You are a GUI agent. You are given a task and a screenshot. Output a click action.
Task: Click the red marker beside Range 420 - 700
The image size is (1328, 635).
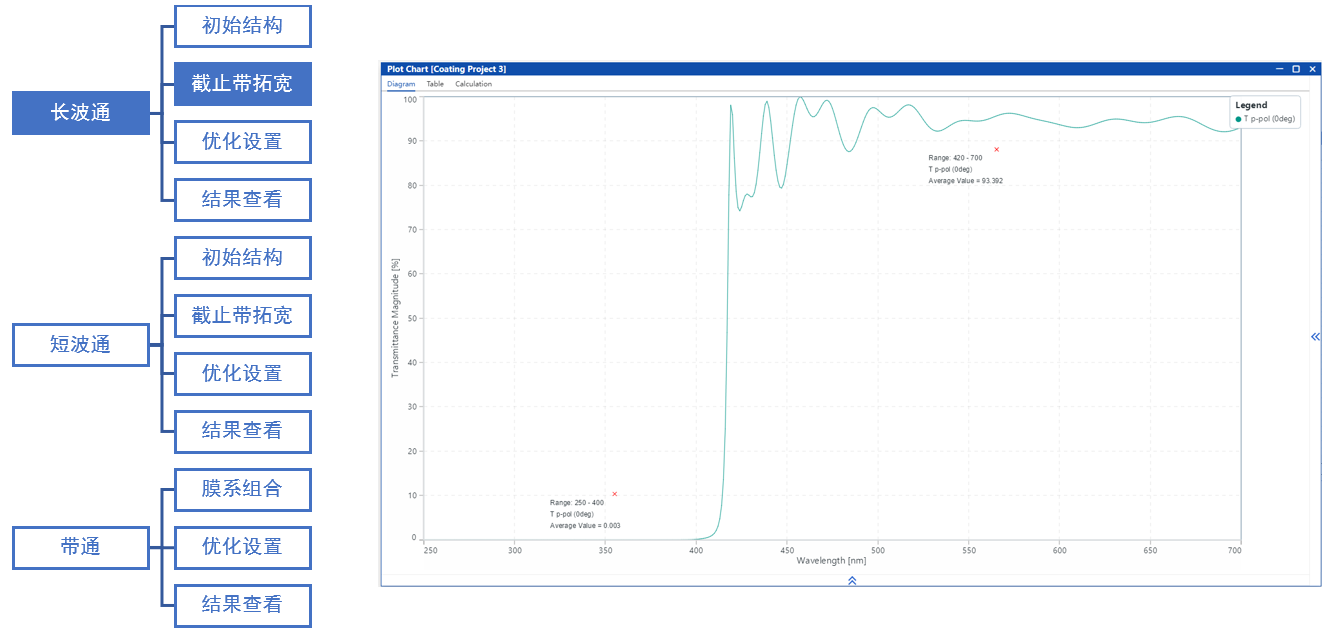coord(996,149)
